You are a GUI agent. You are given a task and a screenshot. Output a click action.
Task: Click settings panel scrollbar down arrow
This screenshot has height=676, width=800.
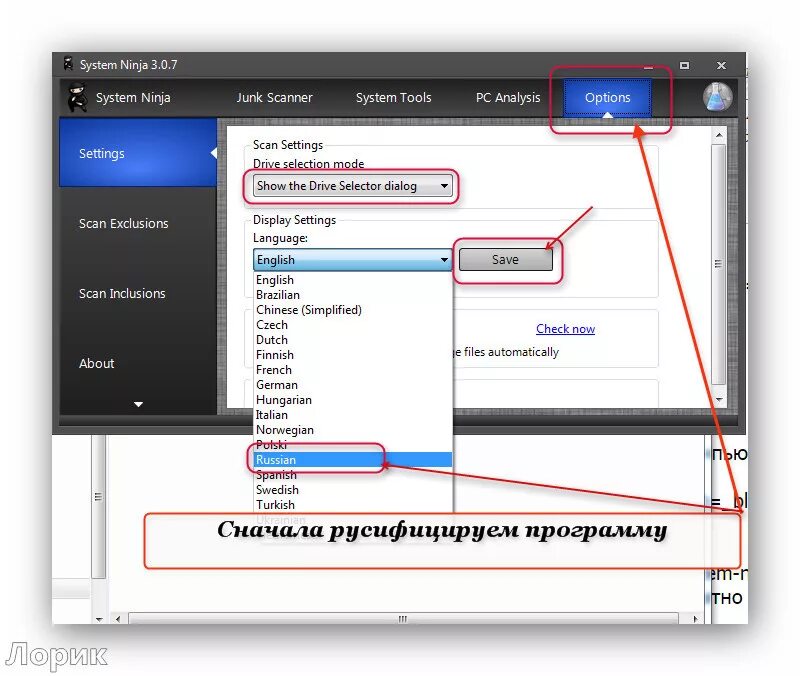pyautogui.click(x=719, y=399)
